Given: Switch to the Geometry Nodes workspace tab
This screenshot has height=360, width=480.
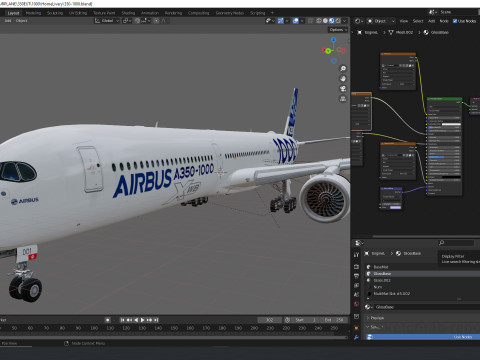Looking at the screenshot, I should point(230,13).
